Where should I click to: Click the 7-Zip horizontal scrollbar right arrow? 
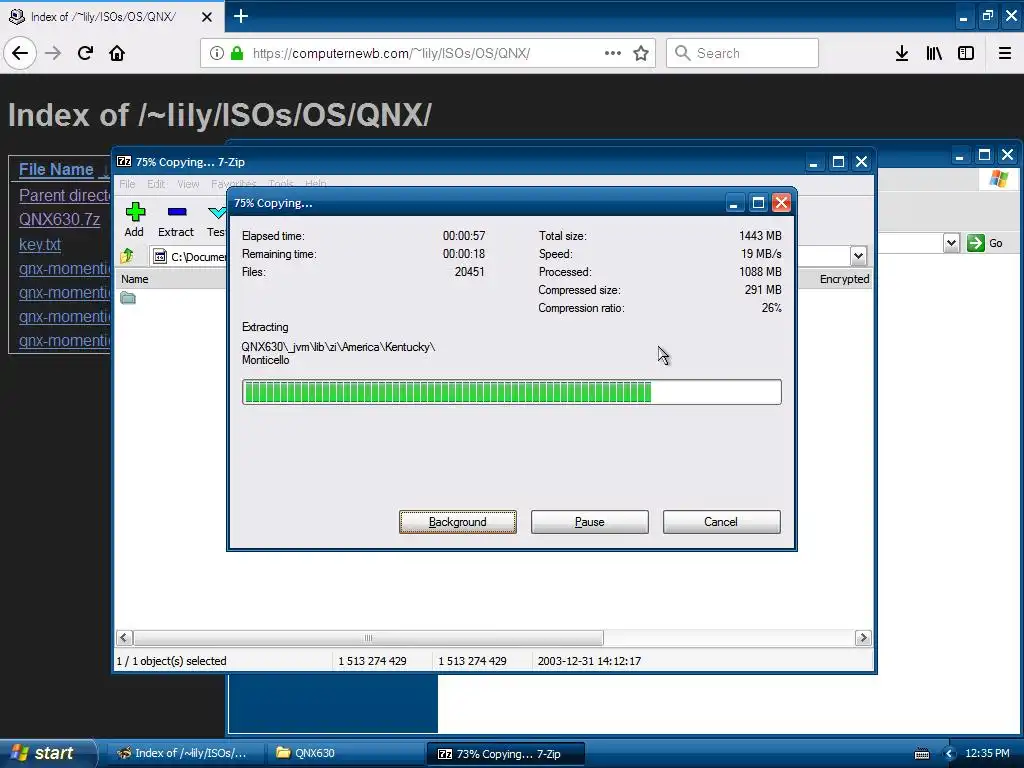[x=863, y=638]
